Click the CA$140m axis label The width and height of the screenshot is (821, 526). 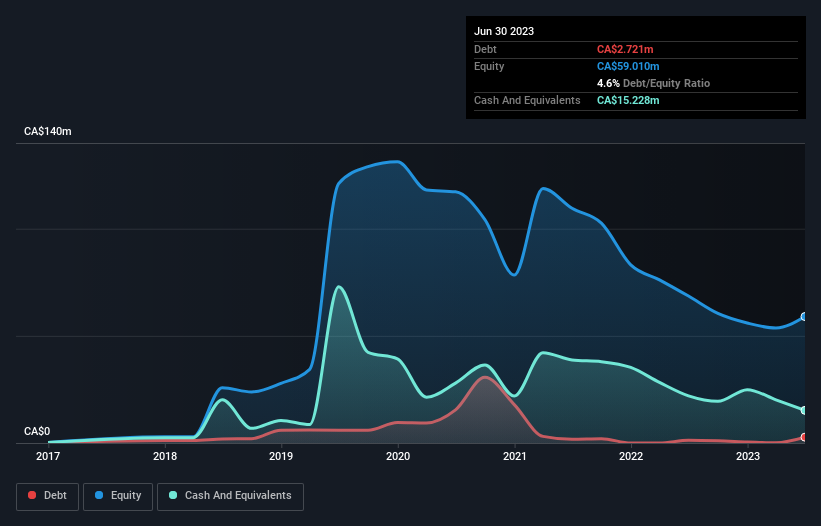pyautogui.click(x=48, y=131)
